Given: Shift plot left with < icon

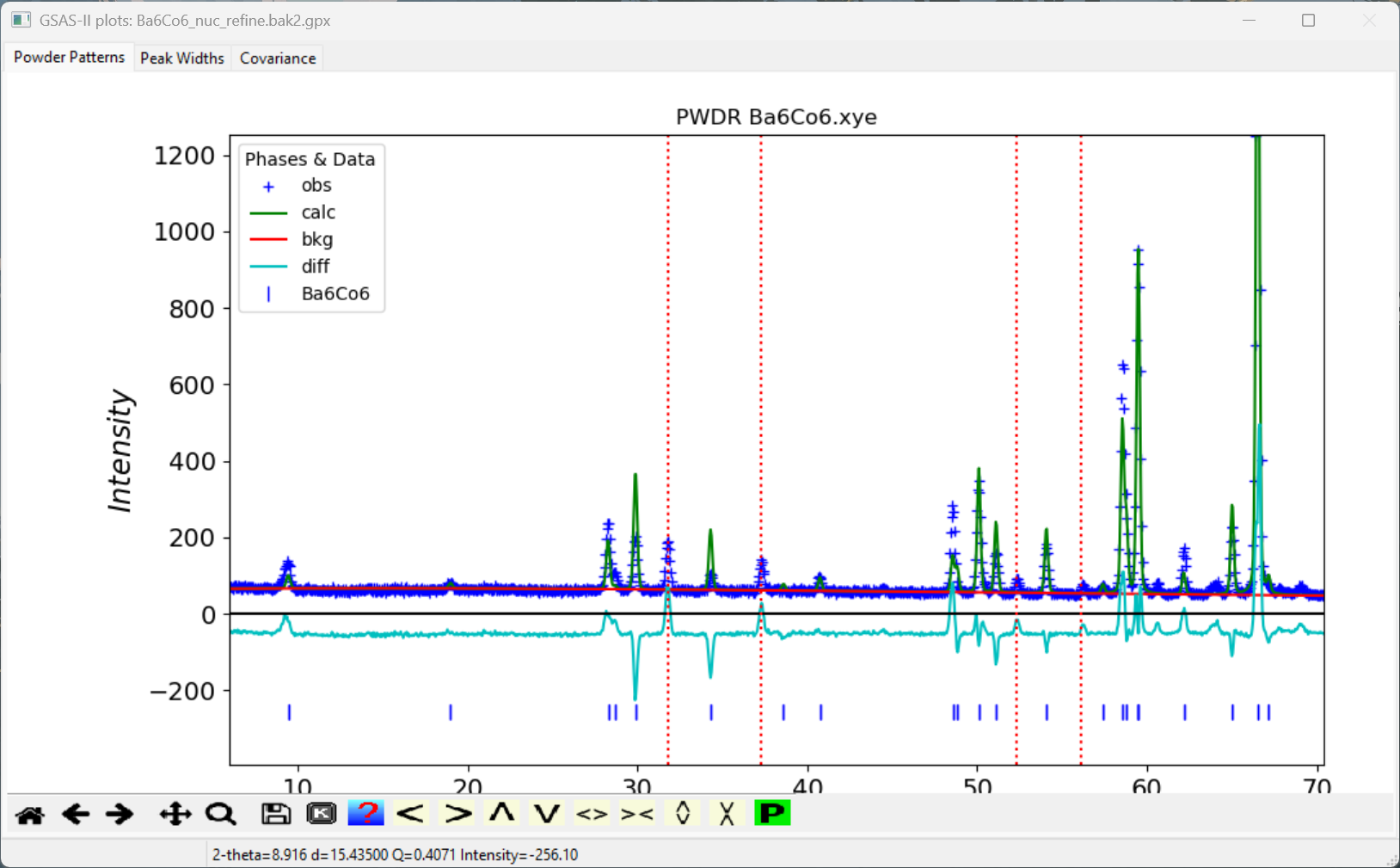Looking at the screenshot, I should click(x=411, y=814).
